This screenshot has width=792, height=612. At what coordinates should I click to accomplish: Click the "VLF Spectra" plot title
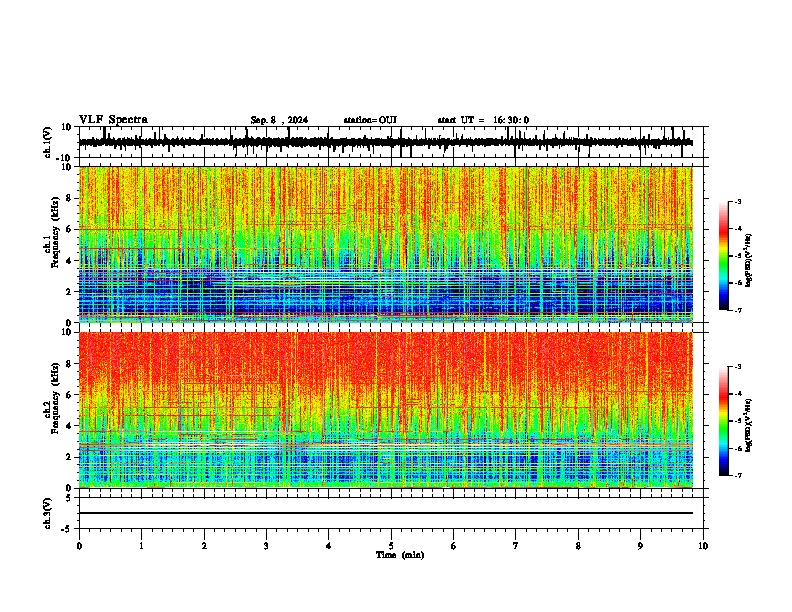tap(113, 120)
